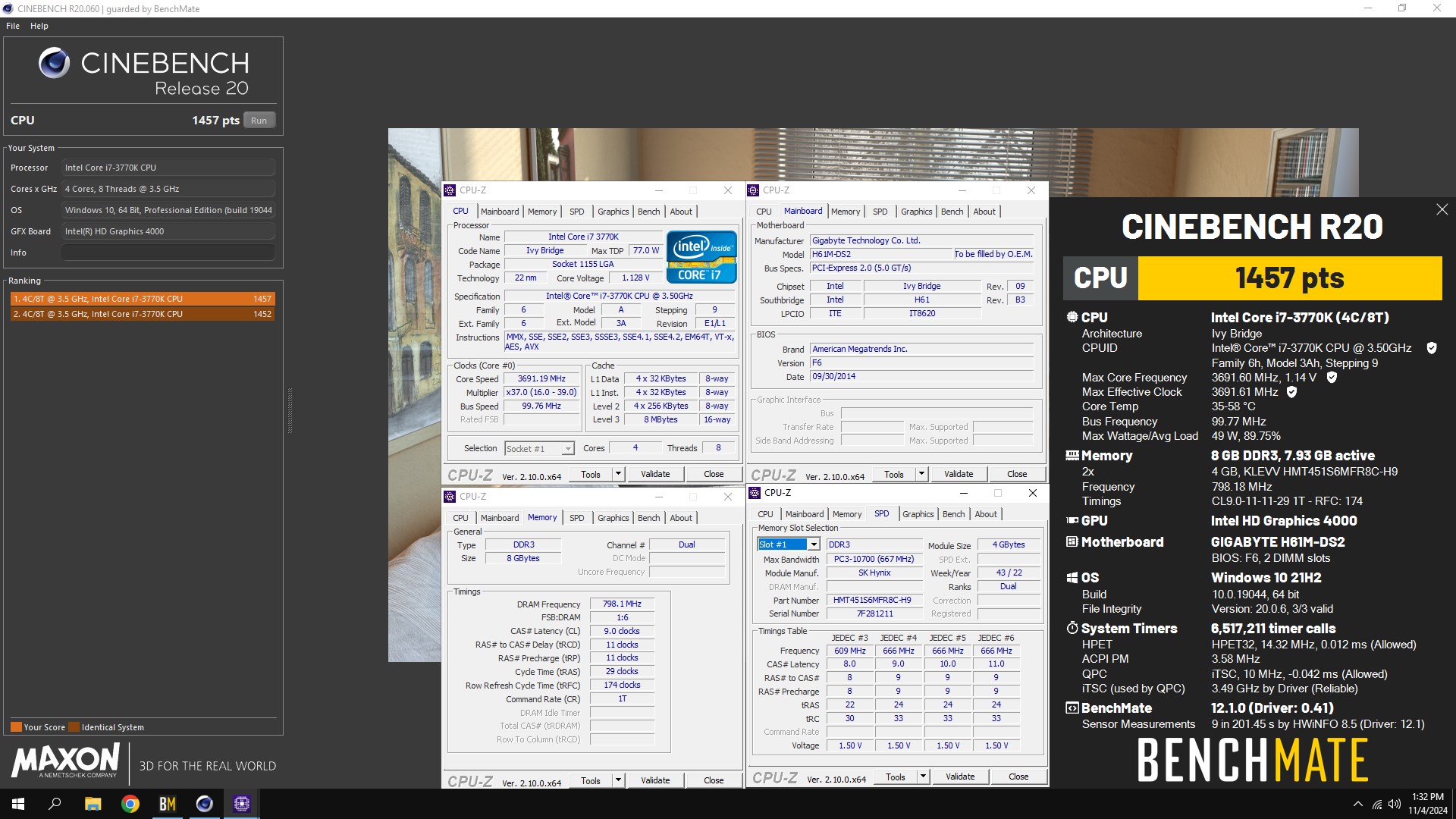This screenshot has height=819, width=1456.
Task: Open network status tray icon
Action: pos(1377,804)
